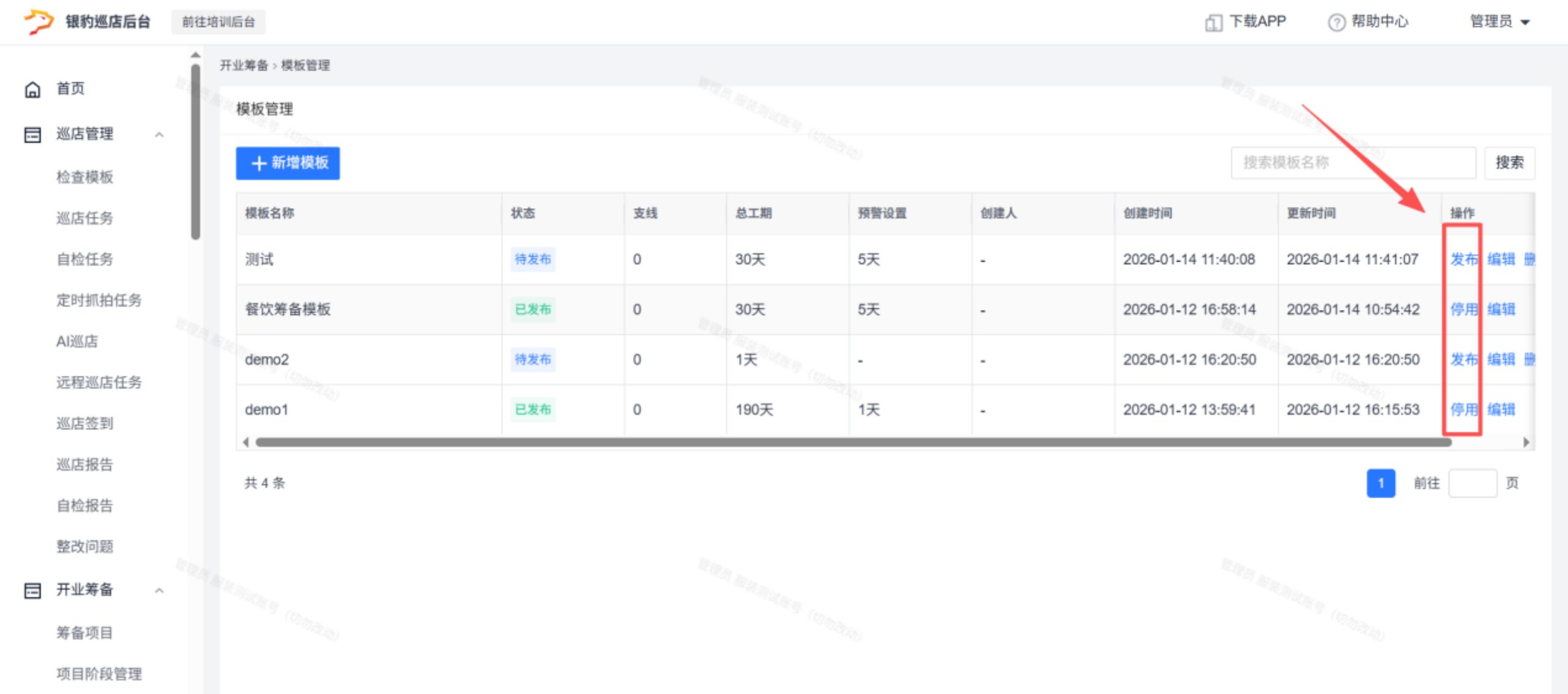Click the 银豹 leopard logo
1568x694 pixels.
pyautogui.click(x=39, y=21)
